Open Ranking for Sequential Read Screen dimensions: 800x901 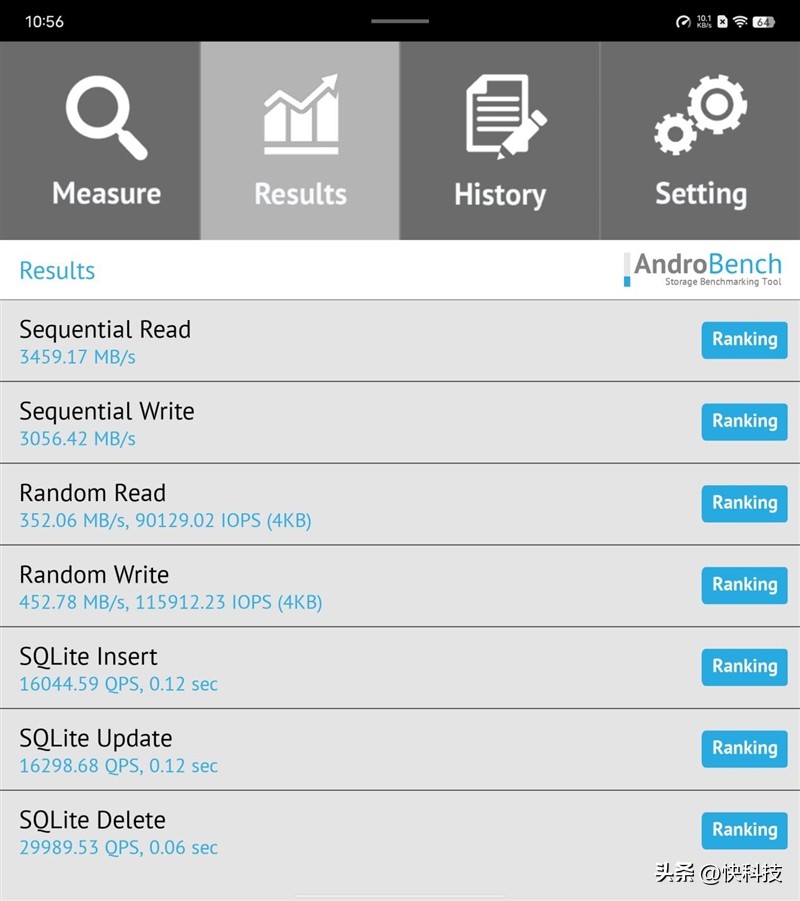(744, 340)
